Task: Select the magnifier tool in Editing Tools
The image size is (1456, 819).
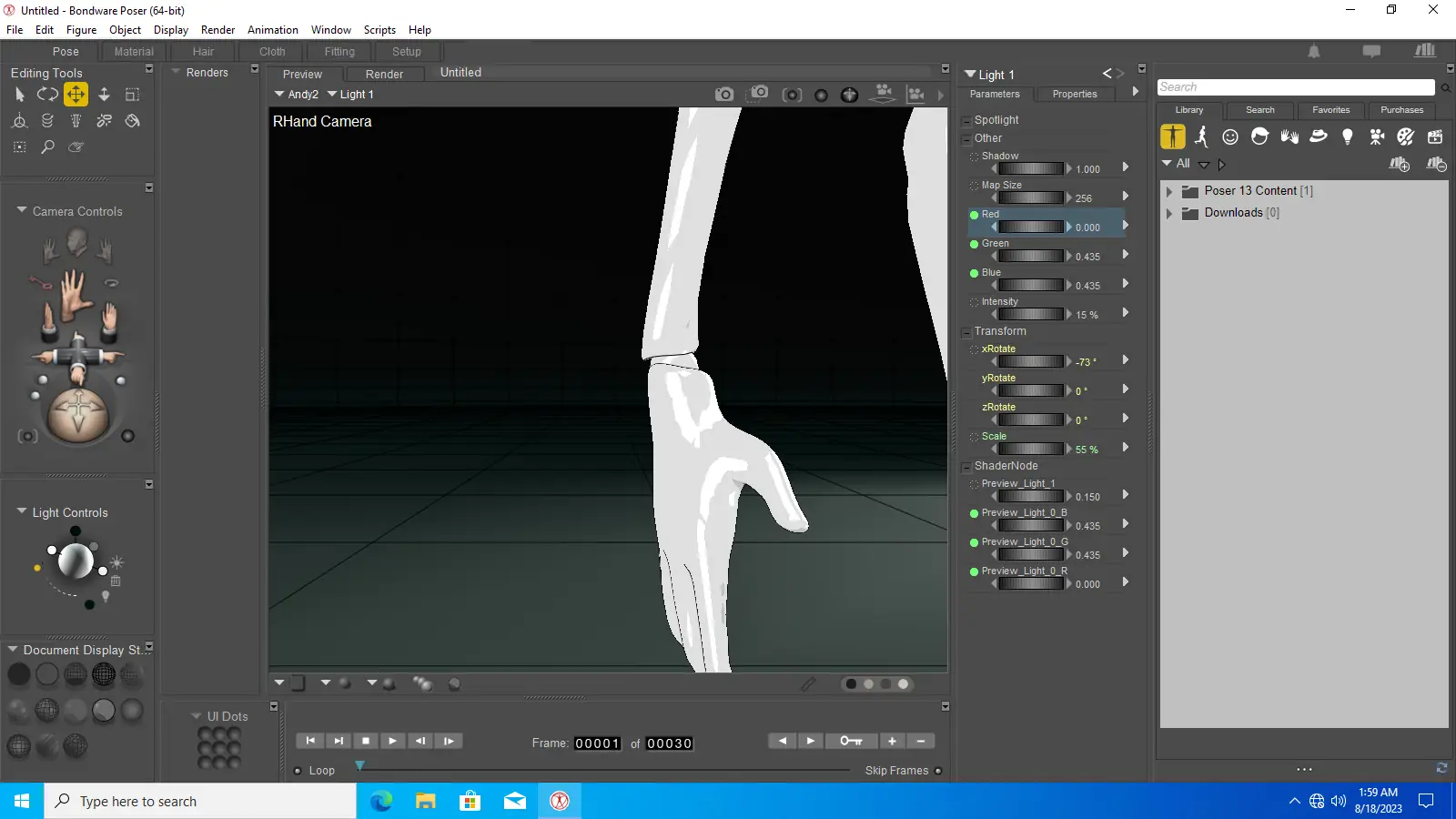Action: point(47,147)
